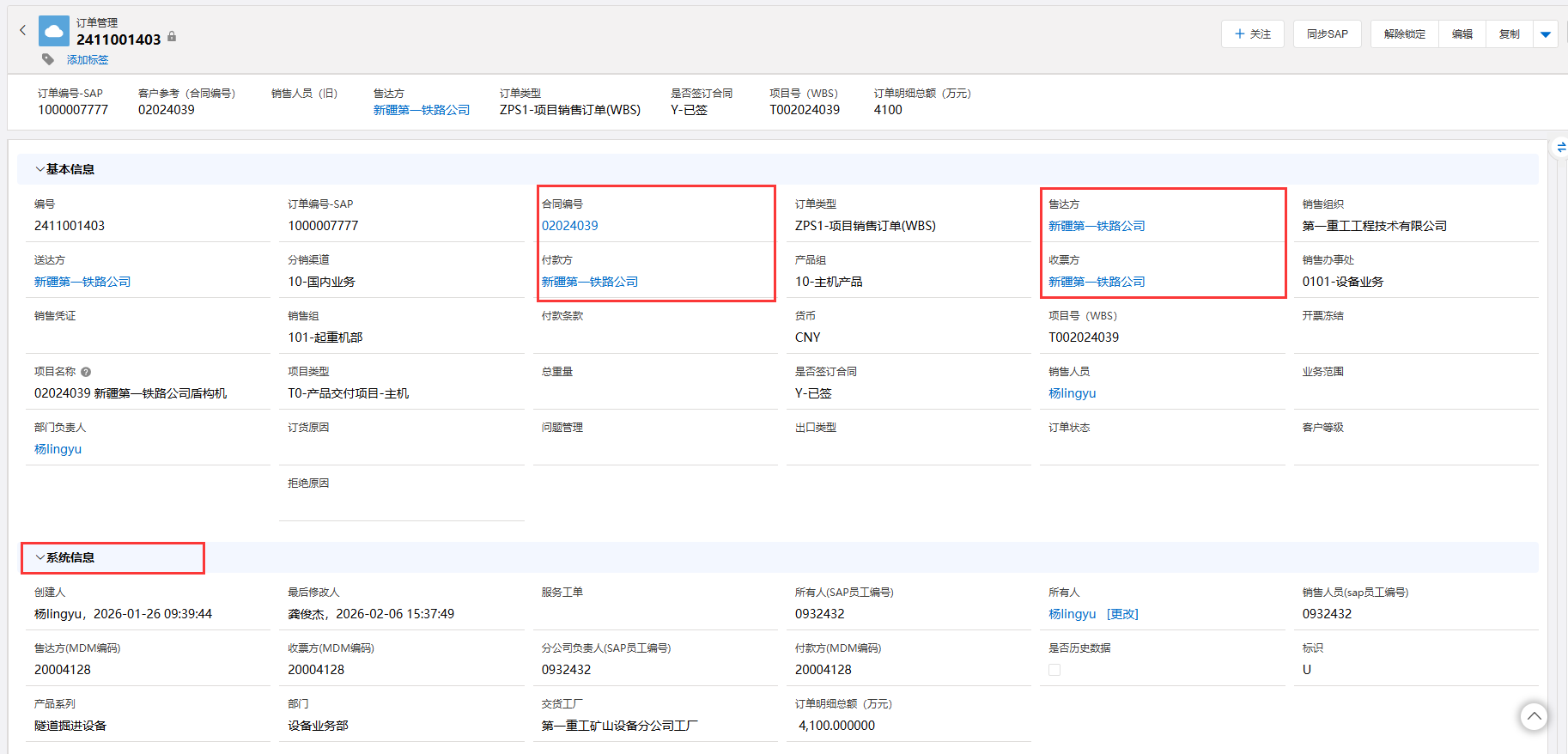Screen dimensions: 1568x754
Task: Collapse the 基本信息 section
Action: click(40, 169)
